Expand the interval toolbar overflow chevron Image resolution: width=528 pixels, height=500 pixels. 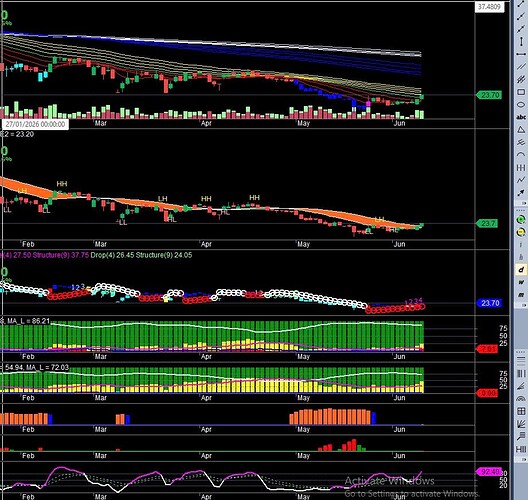[x=524, y=305]
